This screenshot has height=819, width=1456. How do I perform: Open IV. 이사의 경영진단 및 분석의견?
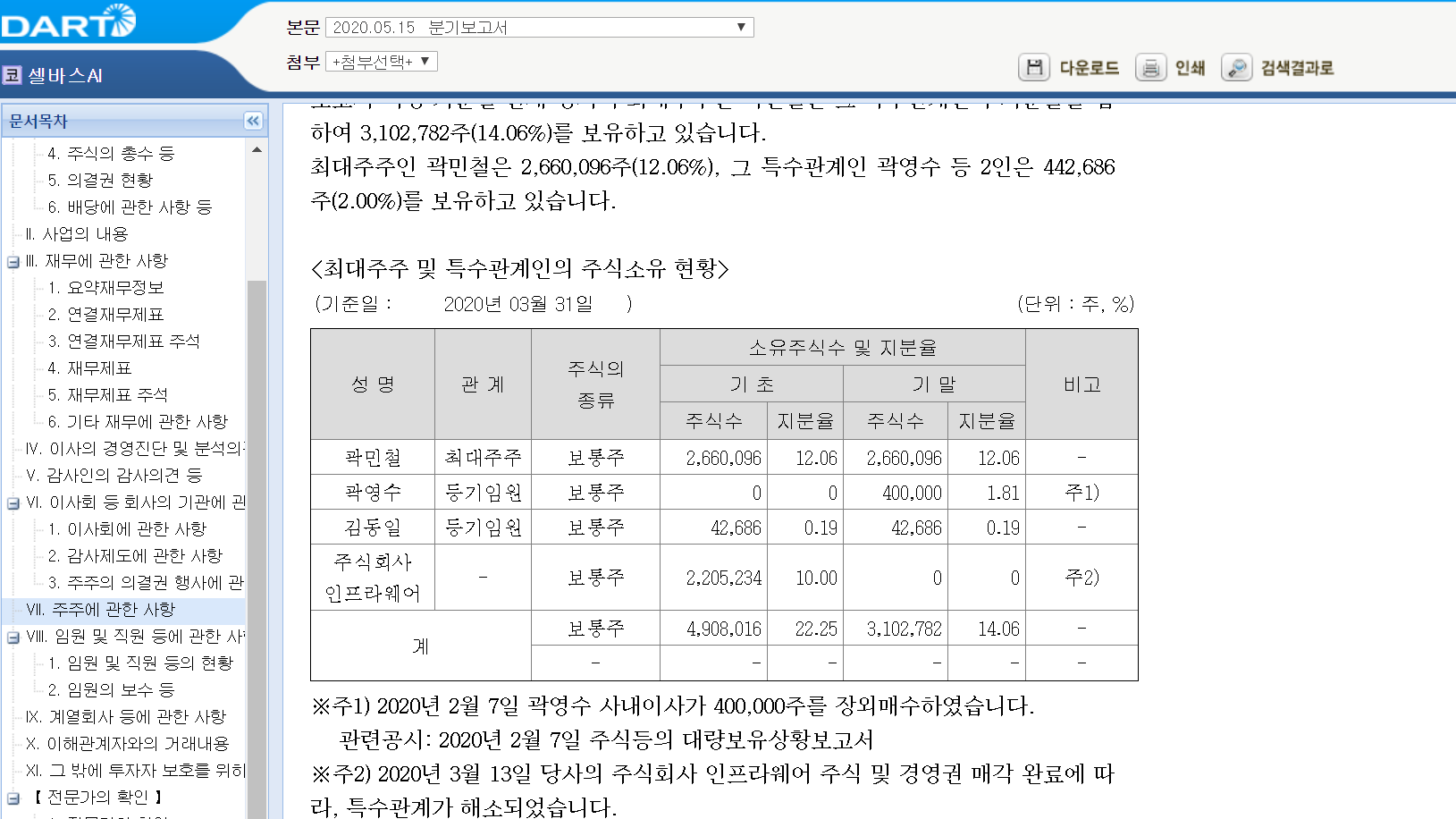pos(135,449)
